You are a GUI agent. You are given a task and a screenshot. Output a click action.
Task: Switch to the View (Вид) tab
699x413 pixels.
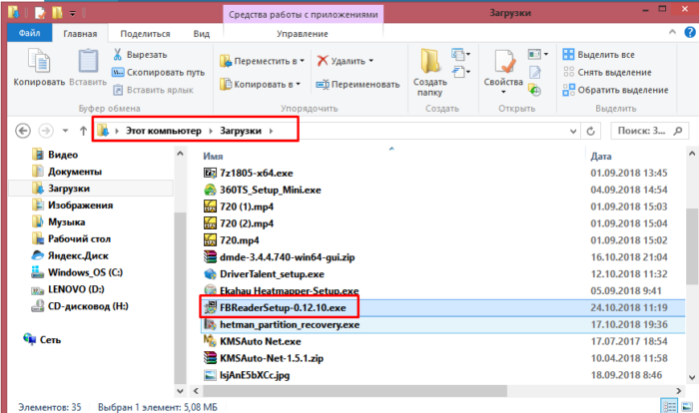click(x=201, y=34)
